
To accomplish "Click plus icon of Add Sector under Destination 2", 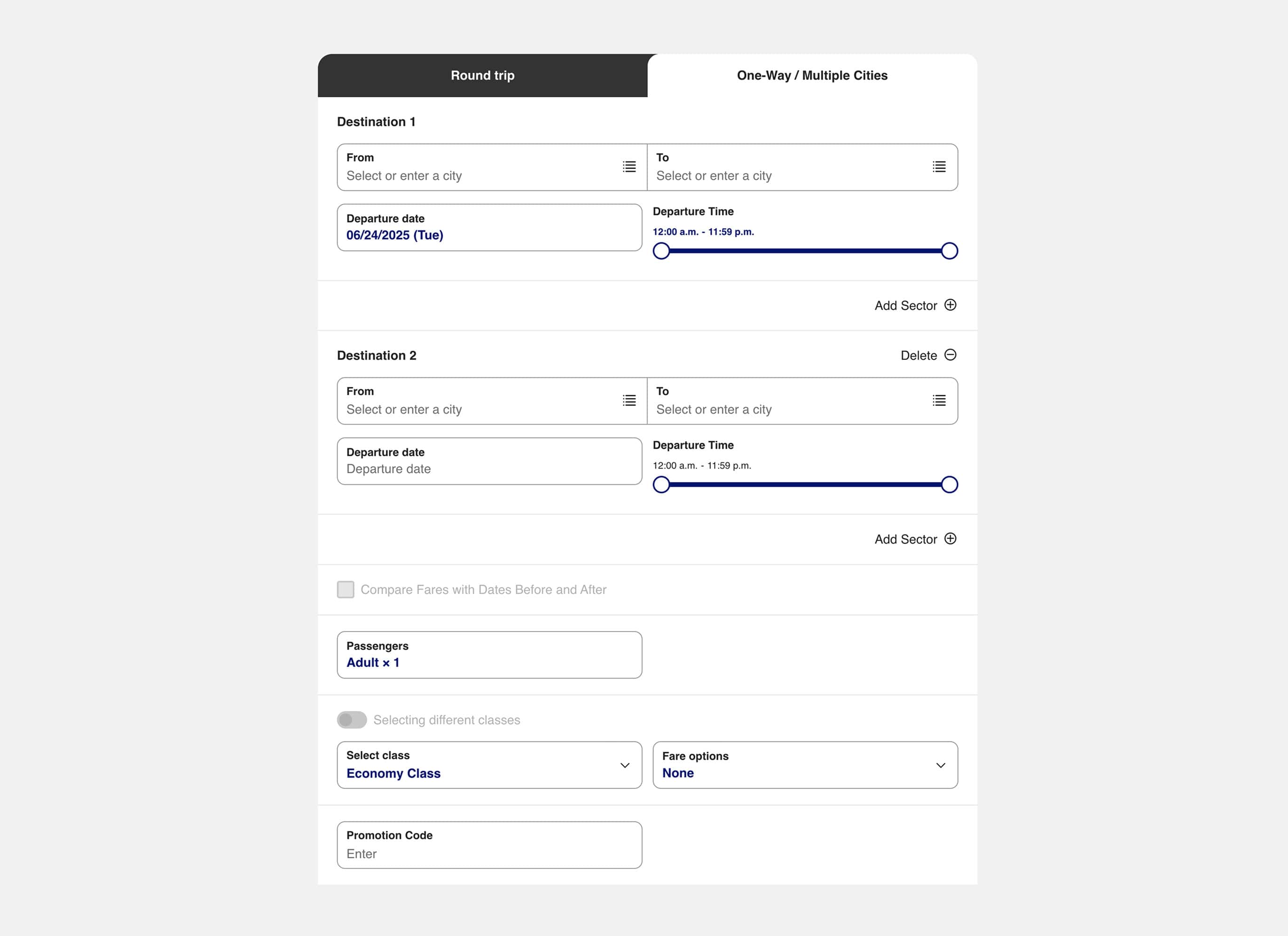I will coord(950,538).
